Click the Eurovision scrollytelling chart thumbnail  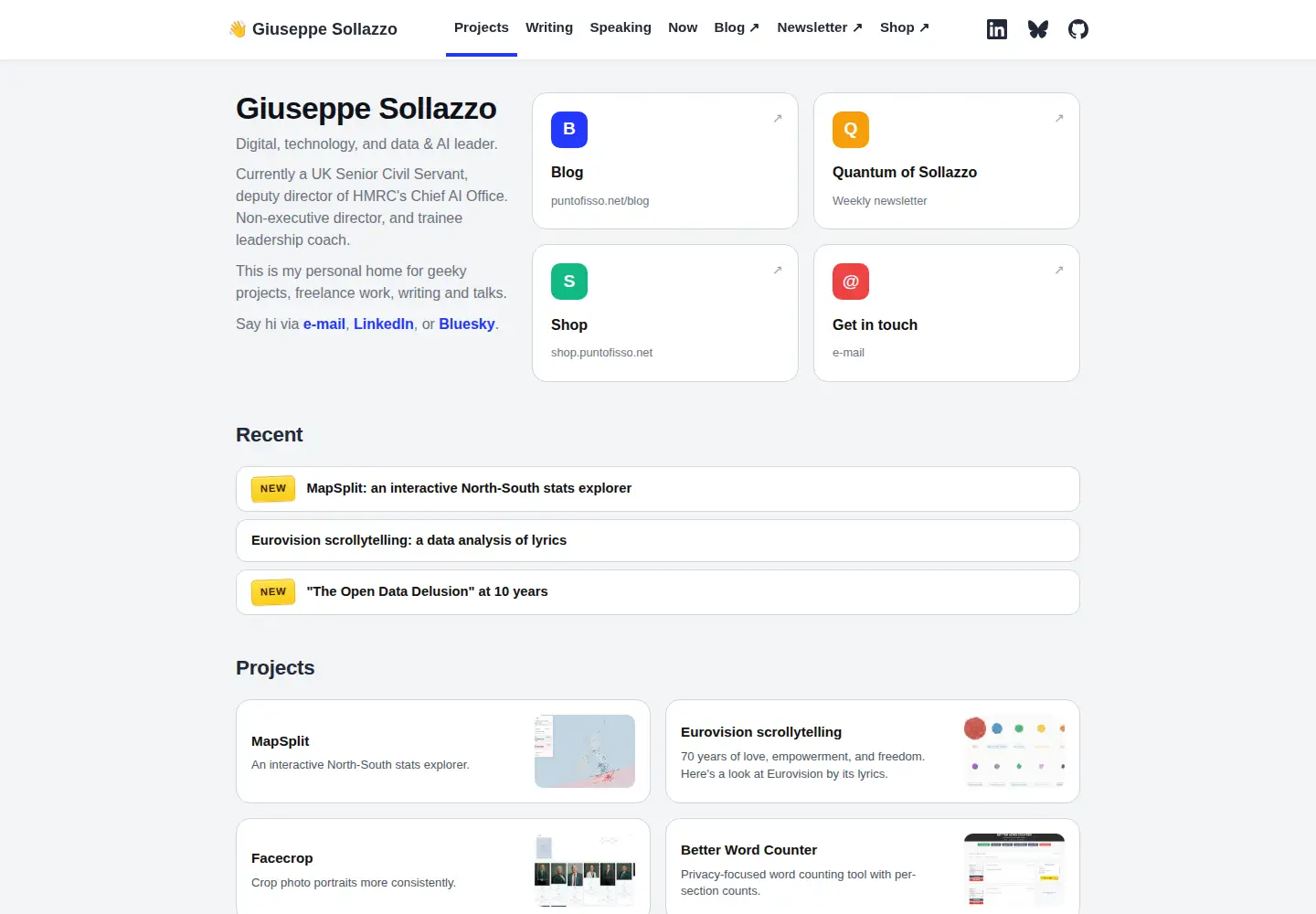coord(1014,751)
